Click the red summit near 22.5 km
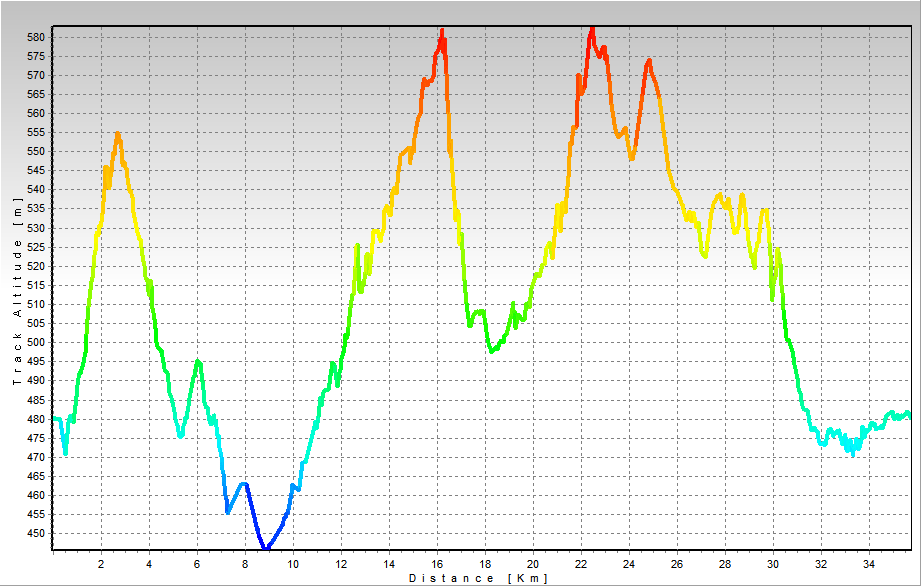 pos(592,31)
